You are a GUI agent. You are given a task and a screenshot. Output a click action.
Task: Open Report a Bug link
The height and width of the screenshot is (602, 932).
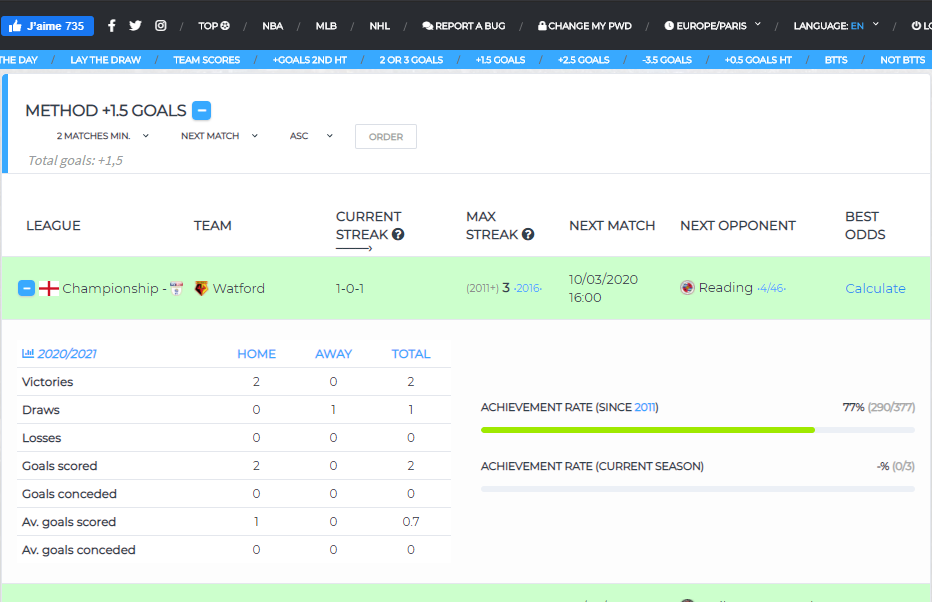click(x=464, y=26)
